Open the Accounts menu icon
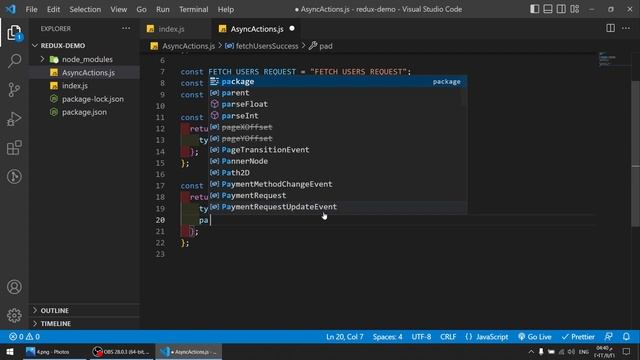This screenshot has height=360, width=640. [14, 287]
